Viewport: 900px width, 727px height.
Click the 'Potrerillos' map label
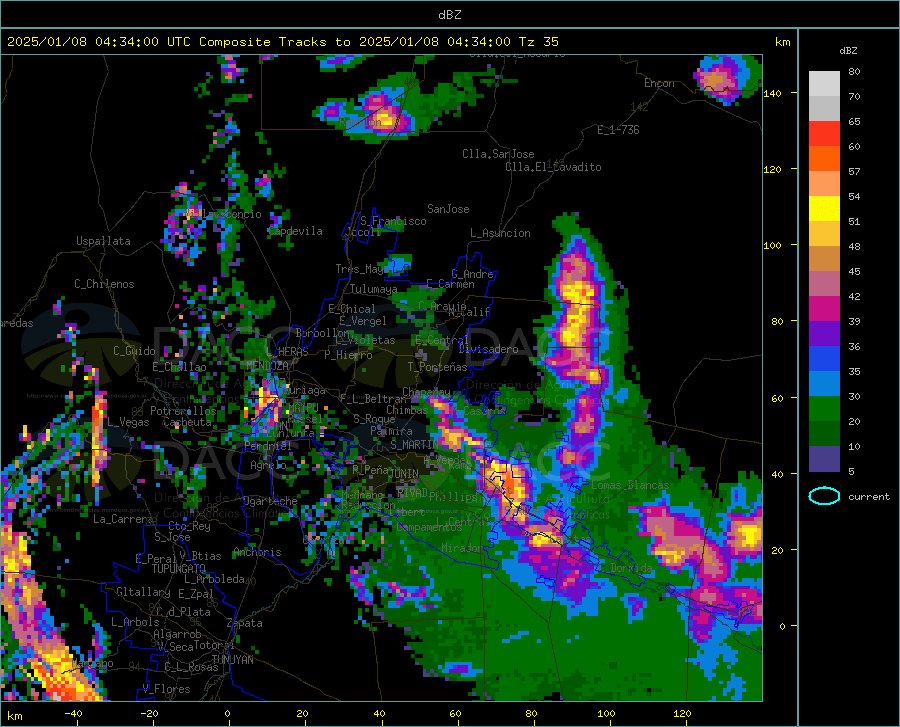[183, 411]
